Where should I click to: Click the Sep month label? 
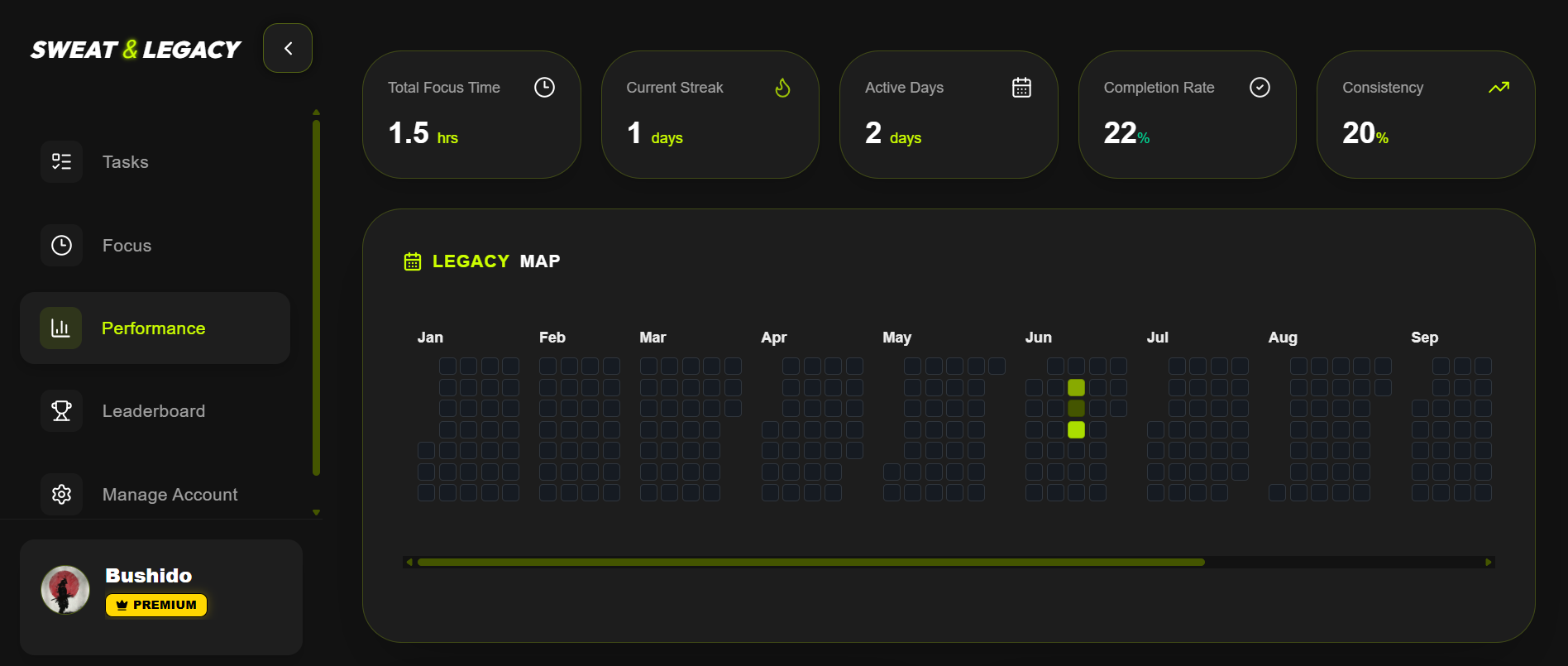pos(1425,338)
